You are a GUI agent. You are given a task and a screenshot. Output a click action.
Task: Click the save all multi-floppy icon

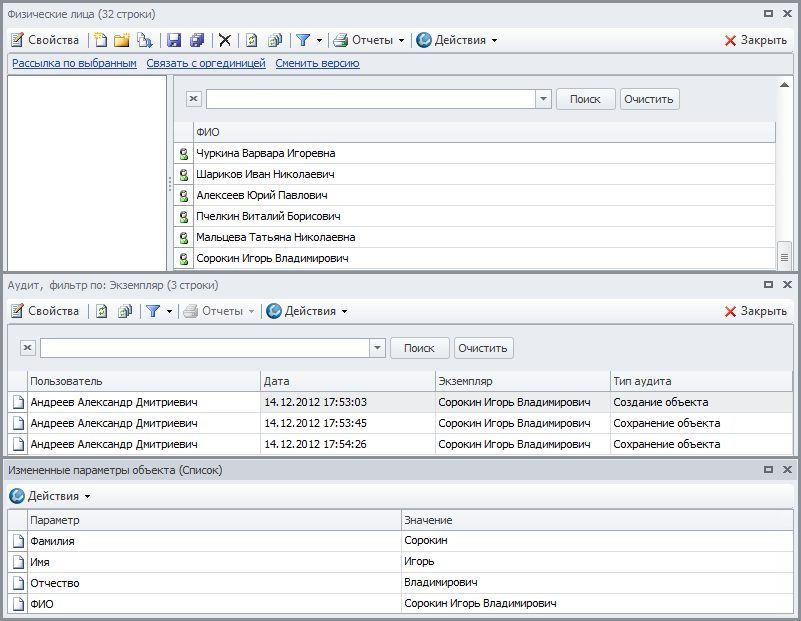point(197,40)
